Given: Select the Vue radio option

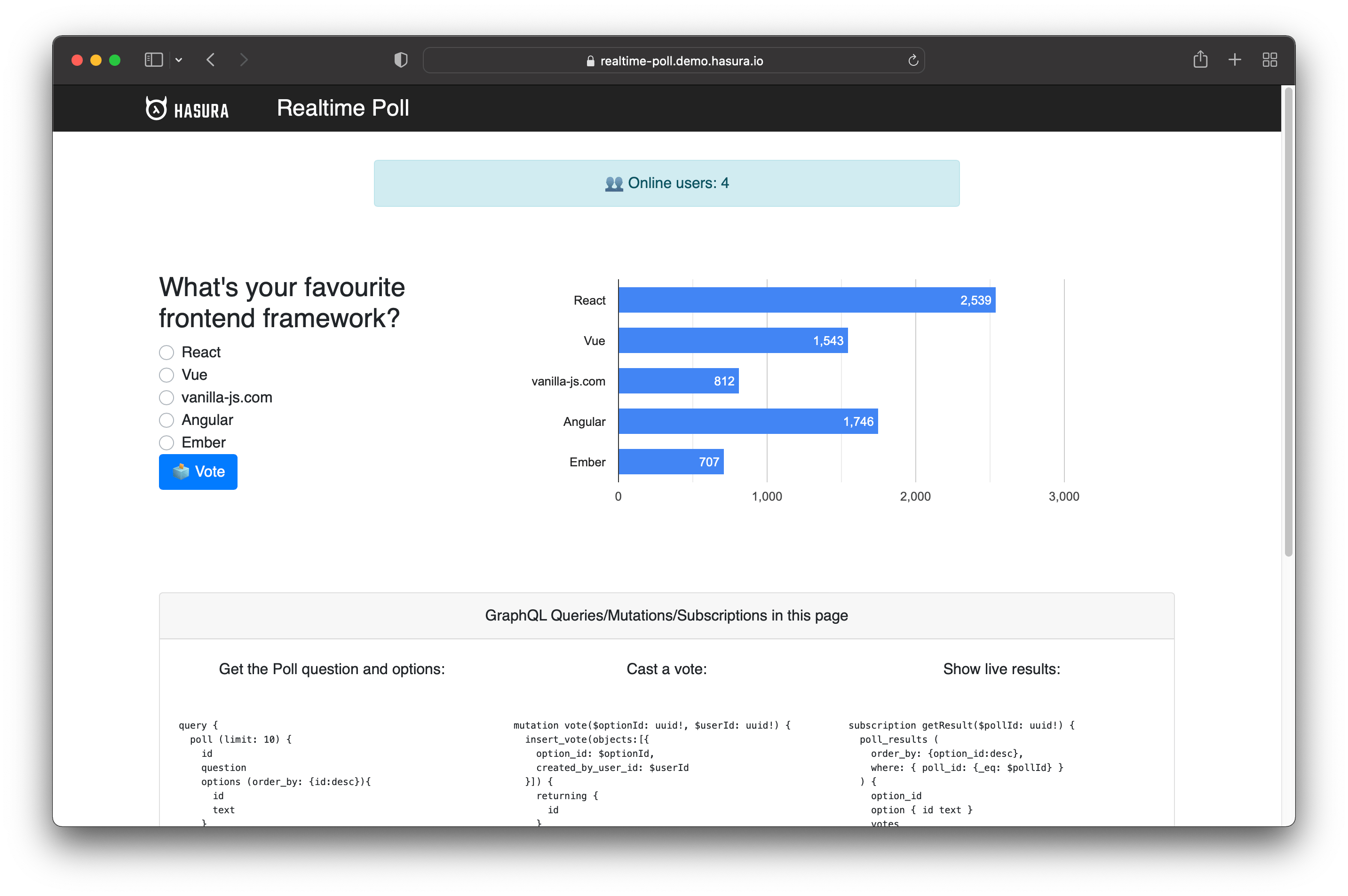Looking at the screenshot, I should [167, 375].
